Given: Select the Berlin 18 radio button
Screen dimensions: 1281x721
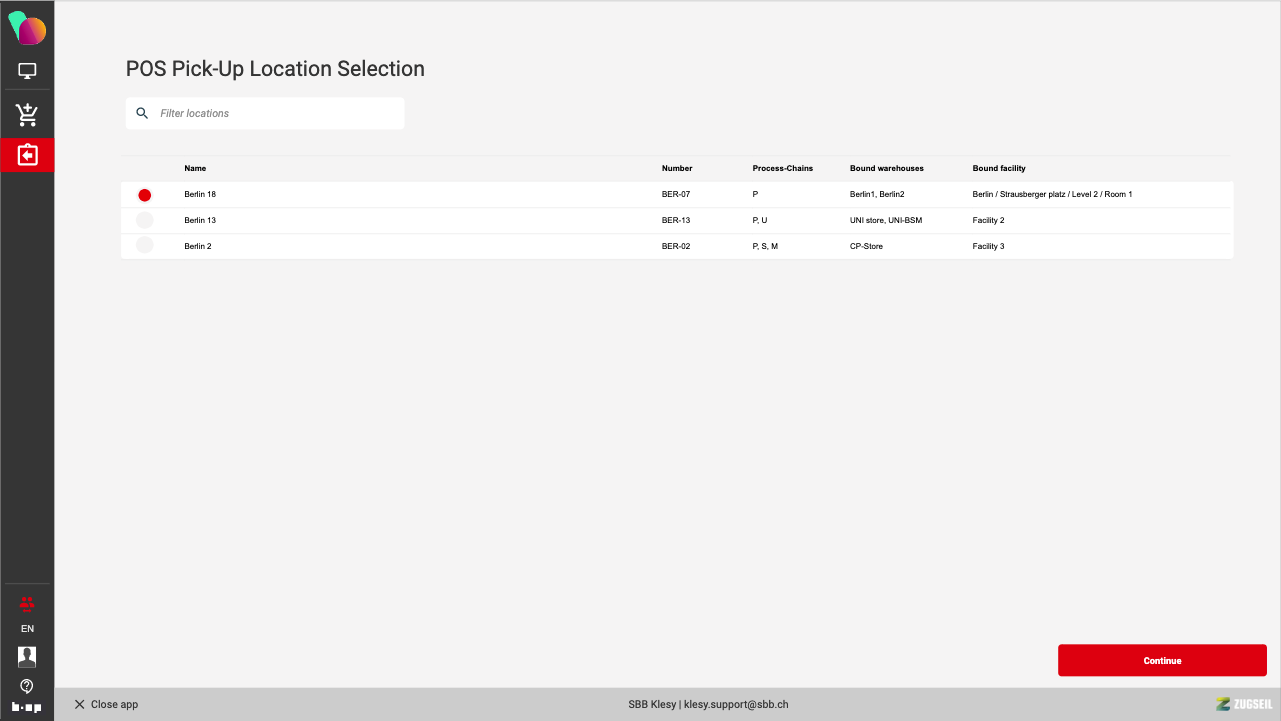Looking at the screenshot, I should point(145,195).
